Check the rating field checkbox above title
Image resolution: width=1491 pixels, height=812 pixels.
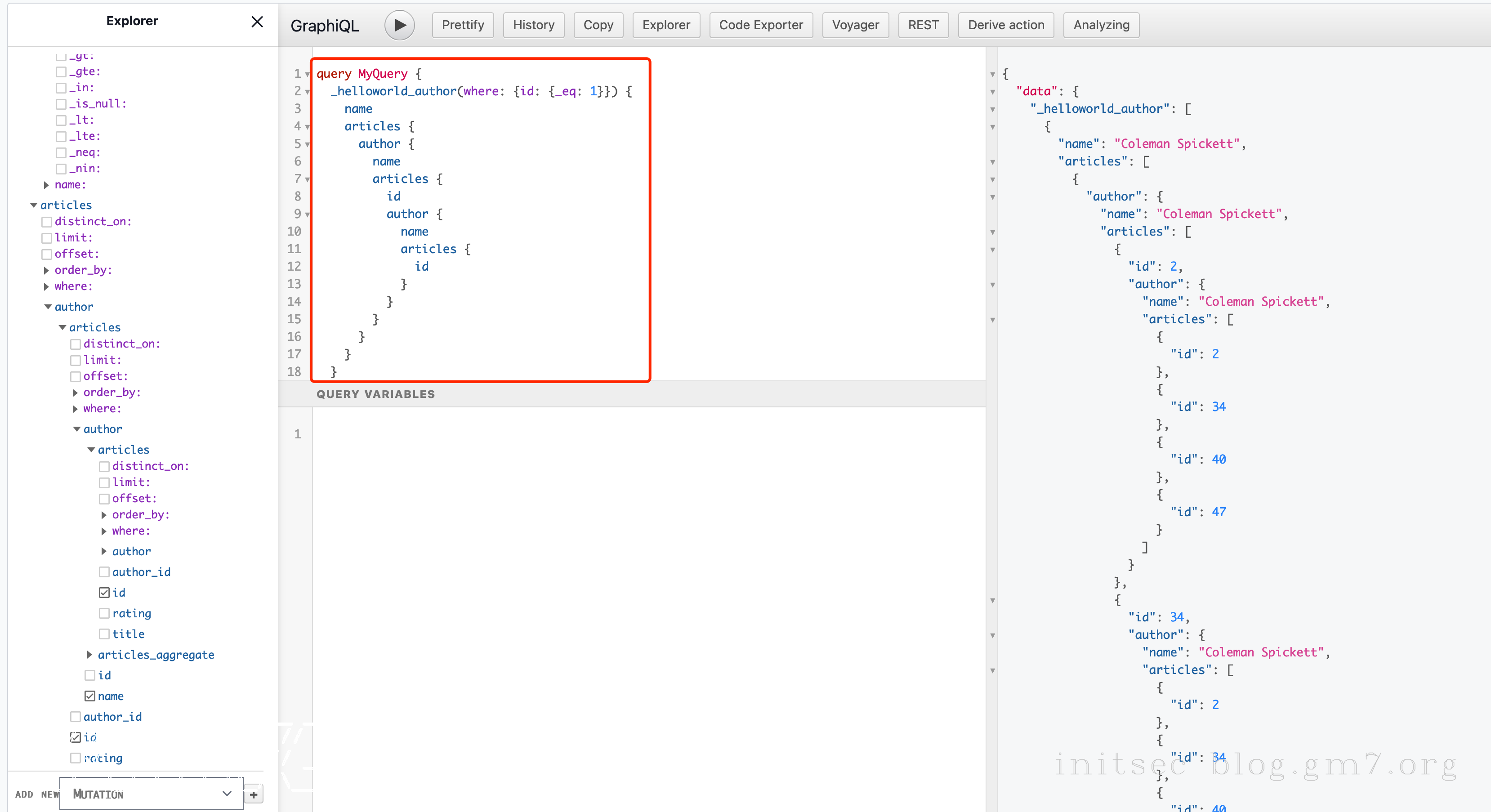click(x=104, y=613)
